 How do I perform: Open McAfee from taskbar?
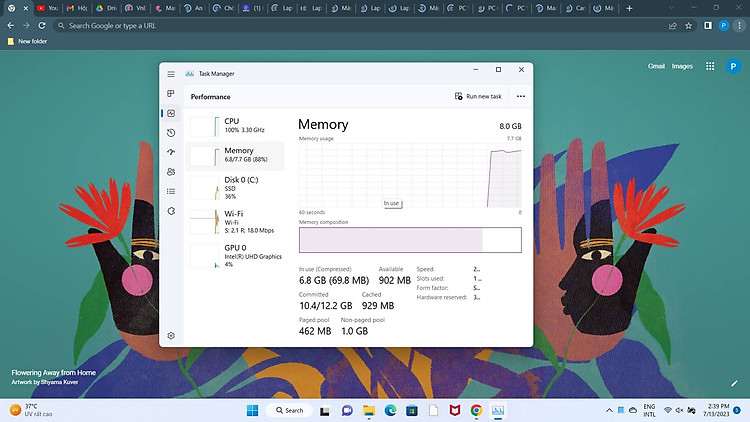coord(454,410)
